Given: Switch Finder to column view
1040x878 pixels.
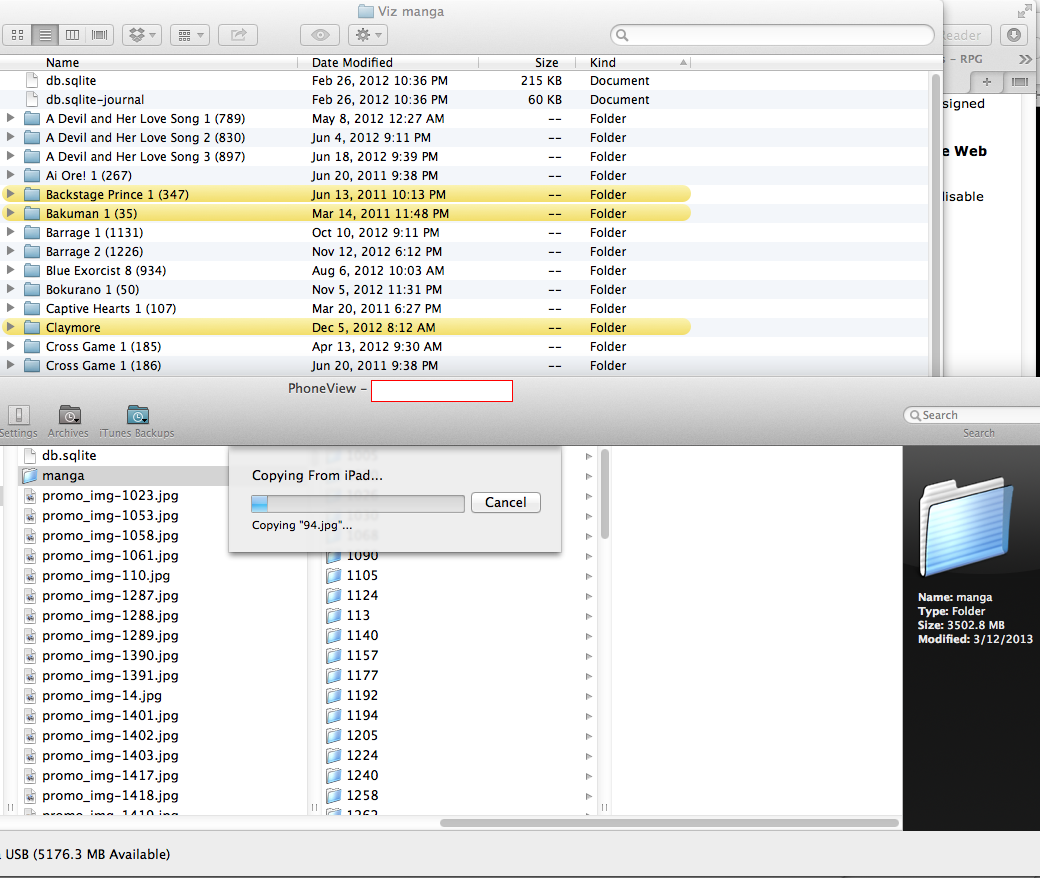Looking at the screenshot, I should 72,35.
